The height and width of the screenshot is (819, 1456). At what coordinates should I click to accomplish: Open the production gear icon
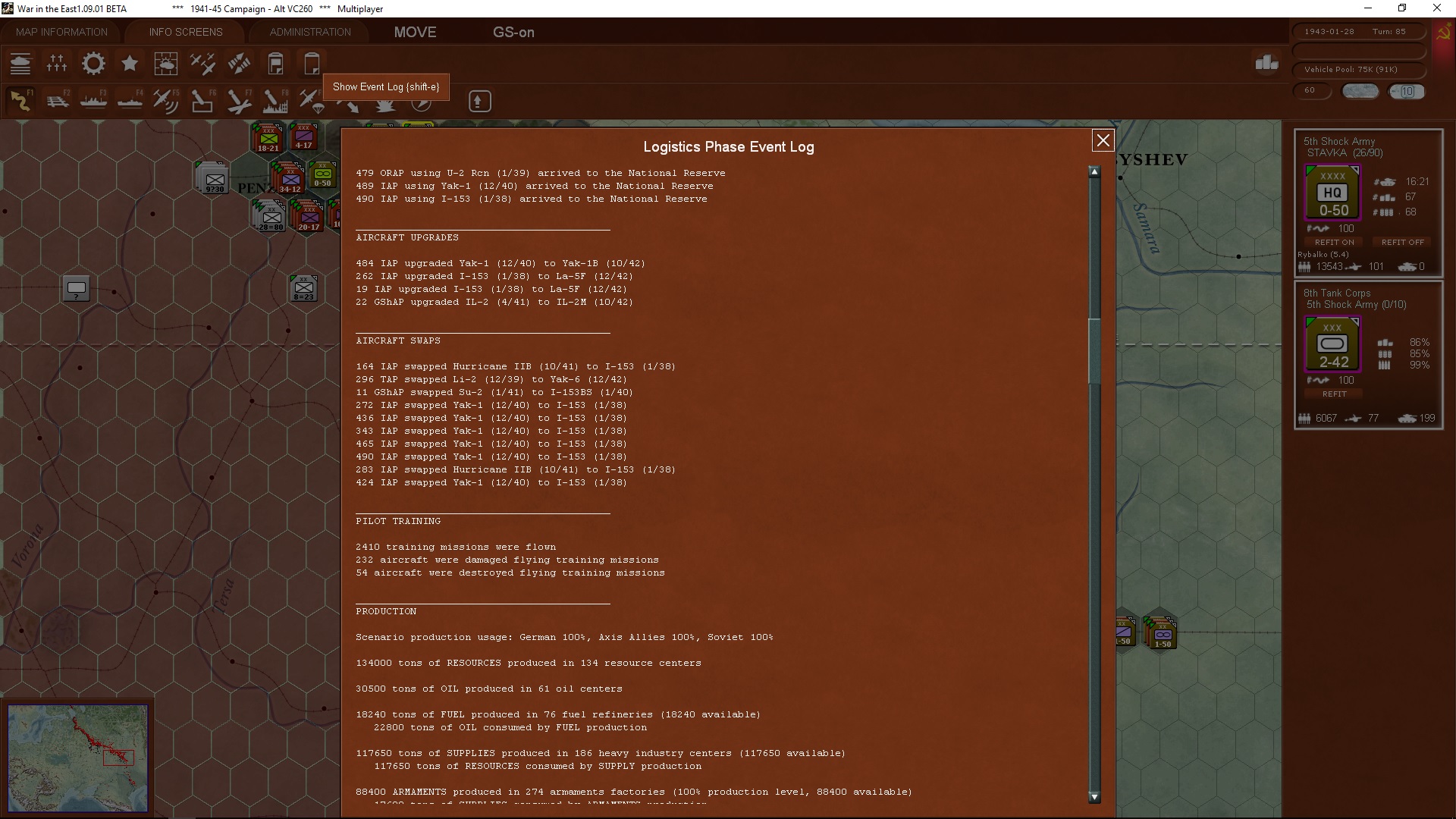tap(93, 64)
